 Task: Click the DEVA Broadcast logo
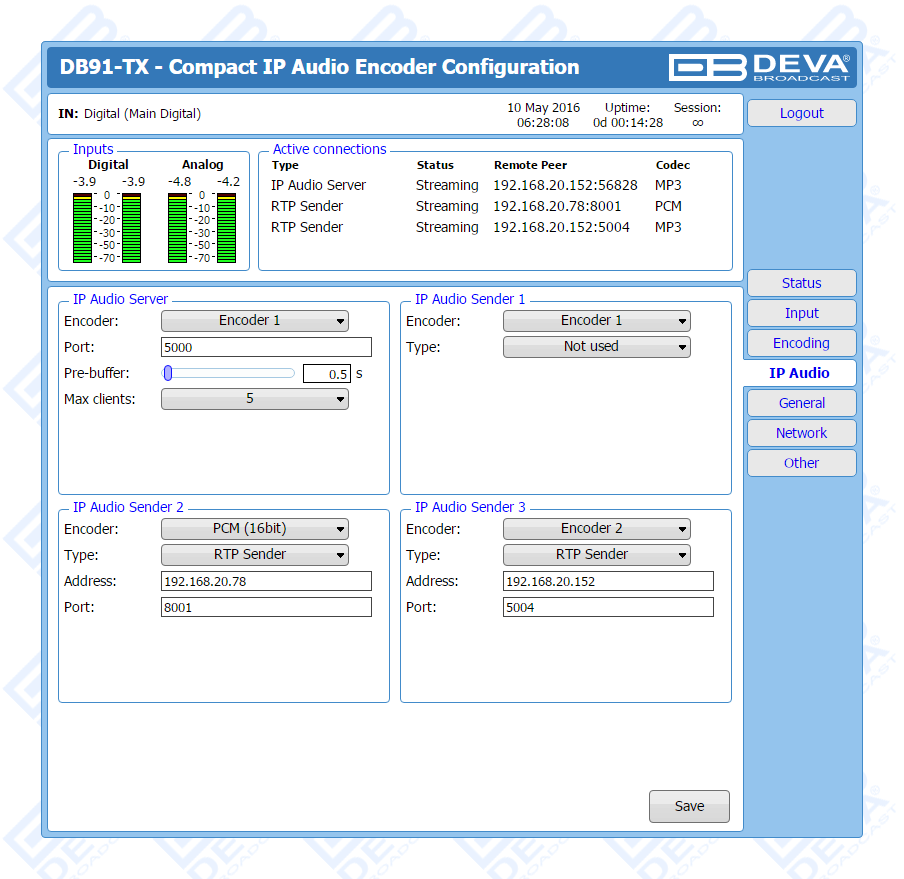(x=760, y=67)
